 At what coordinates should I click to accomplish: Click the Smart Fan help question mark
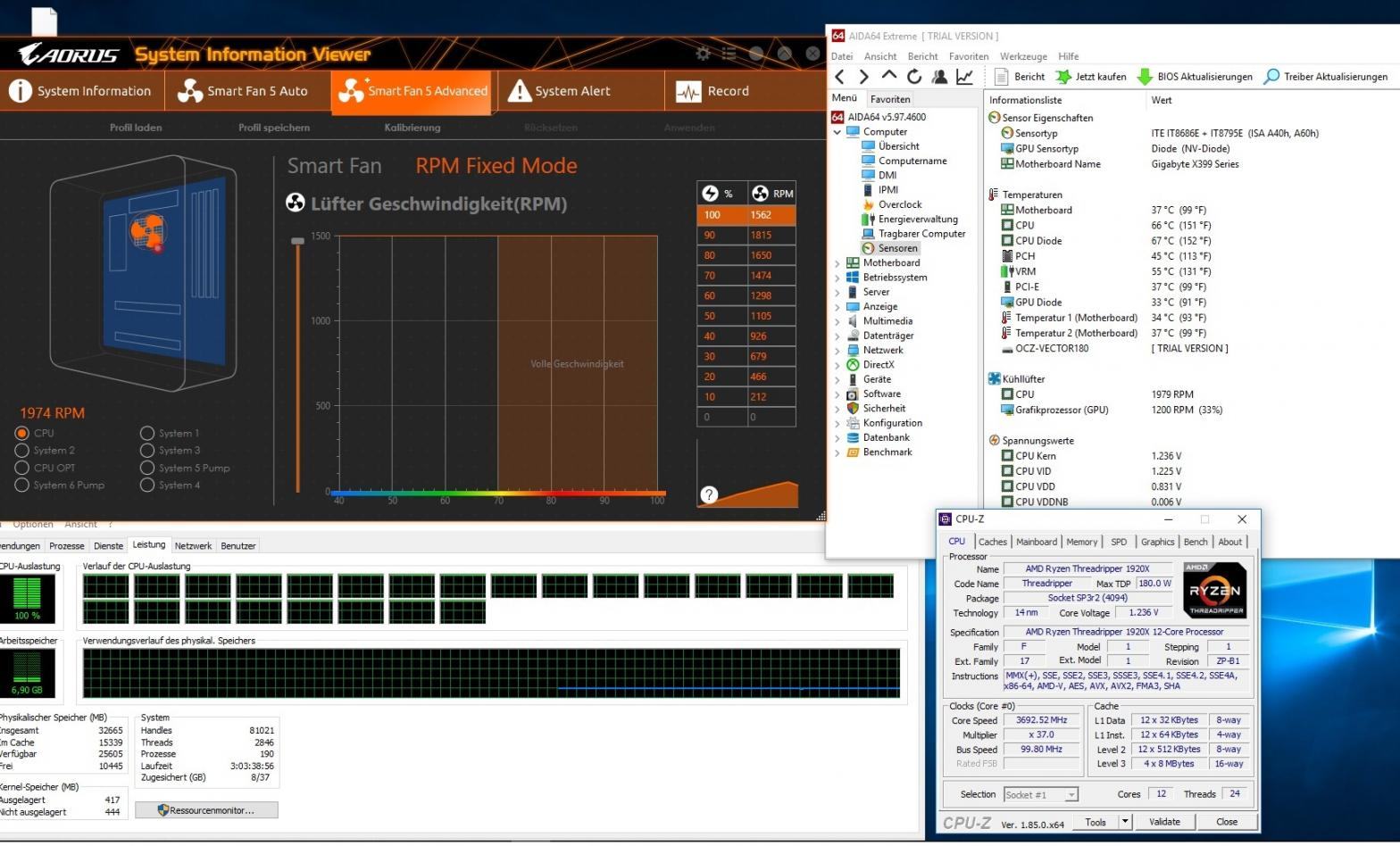point(709,494)
